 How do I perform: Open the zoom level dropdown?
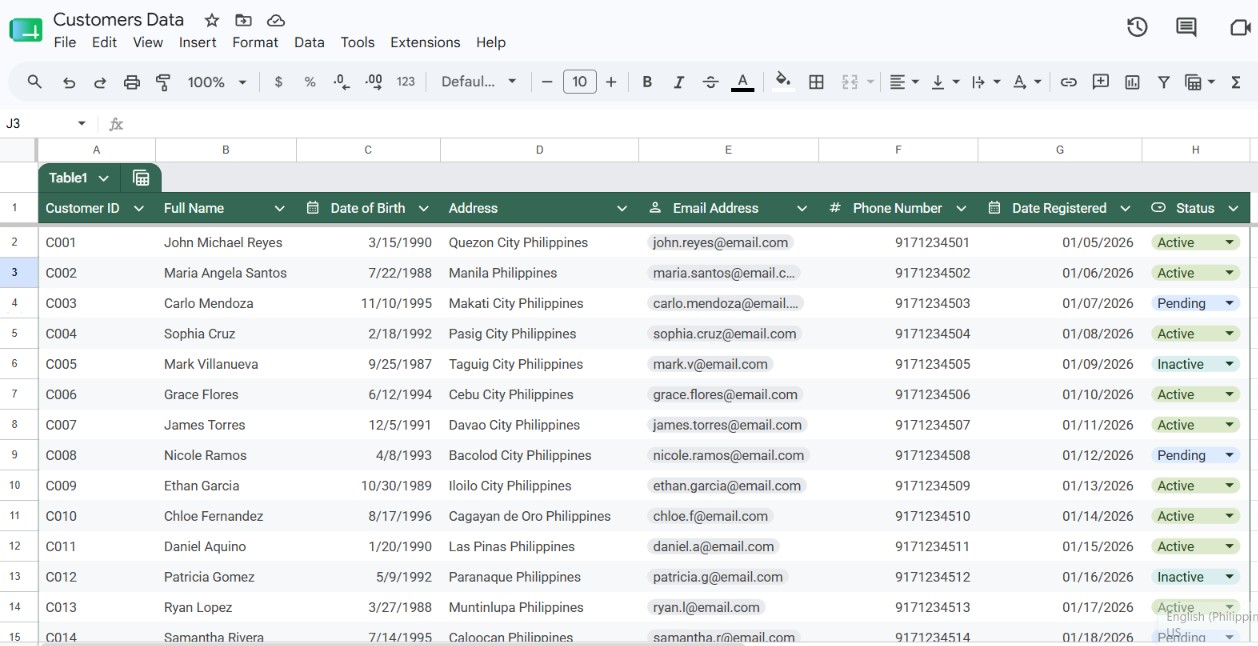(217, 82)
